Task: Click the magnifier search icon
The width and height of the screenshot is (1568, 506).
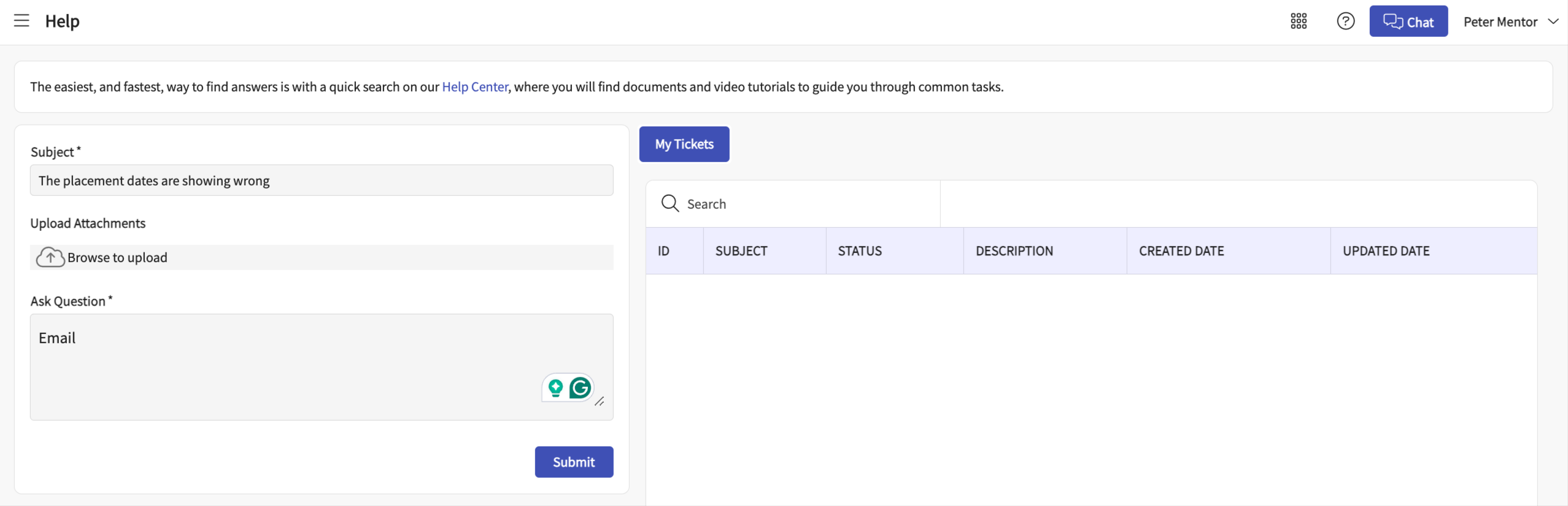Action: (x=670, y=203)
